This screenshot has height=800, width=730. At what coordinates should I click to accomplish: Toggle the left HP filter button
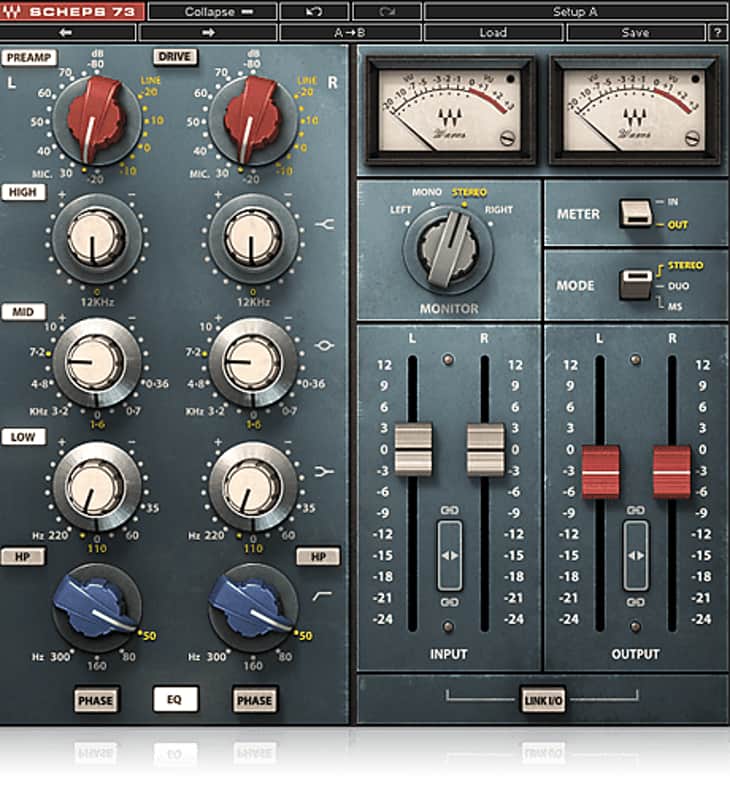22,556
